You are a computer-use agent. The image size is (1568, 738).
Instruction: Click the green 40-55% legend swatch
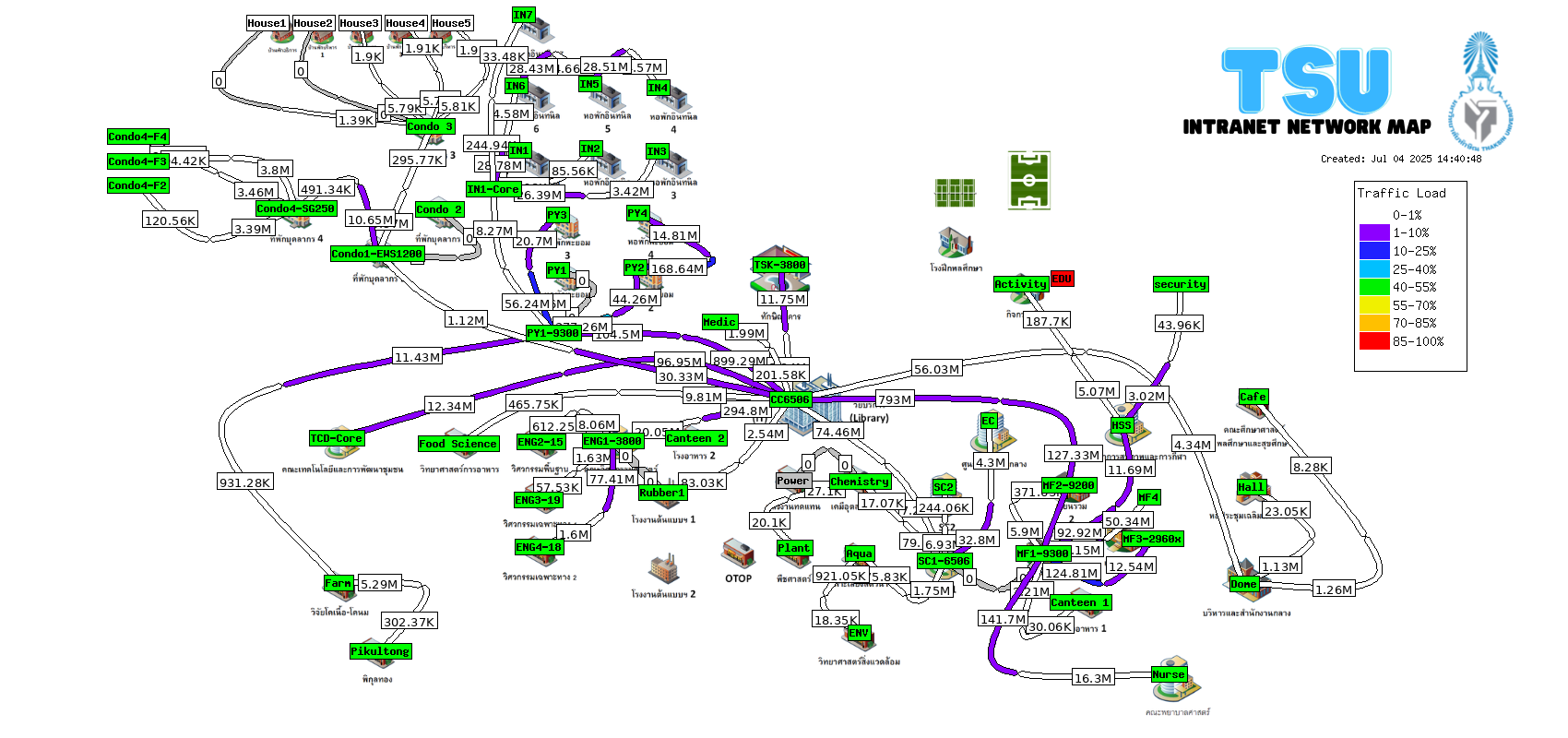(x=1374, y=287)
